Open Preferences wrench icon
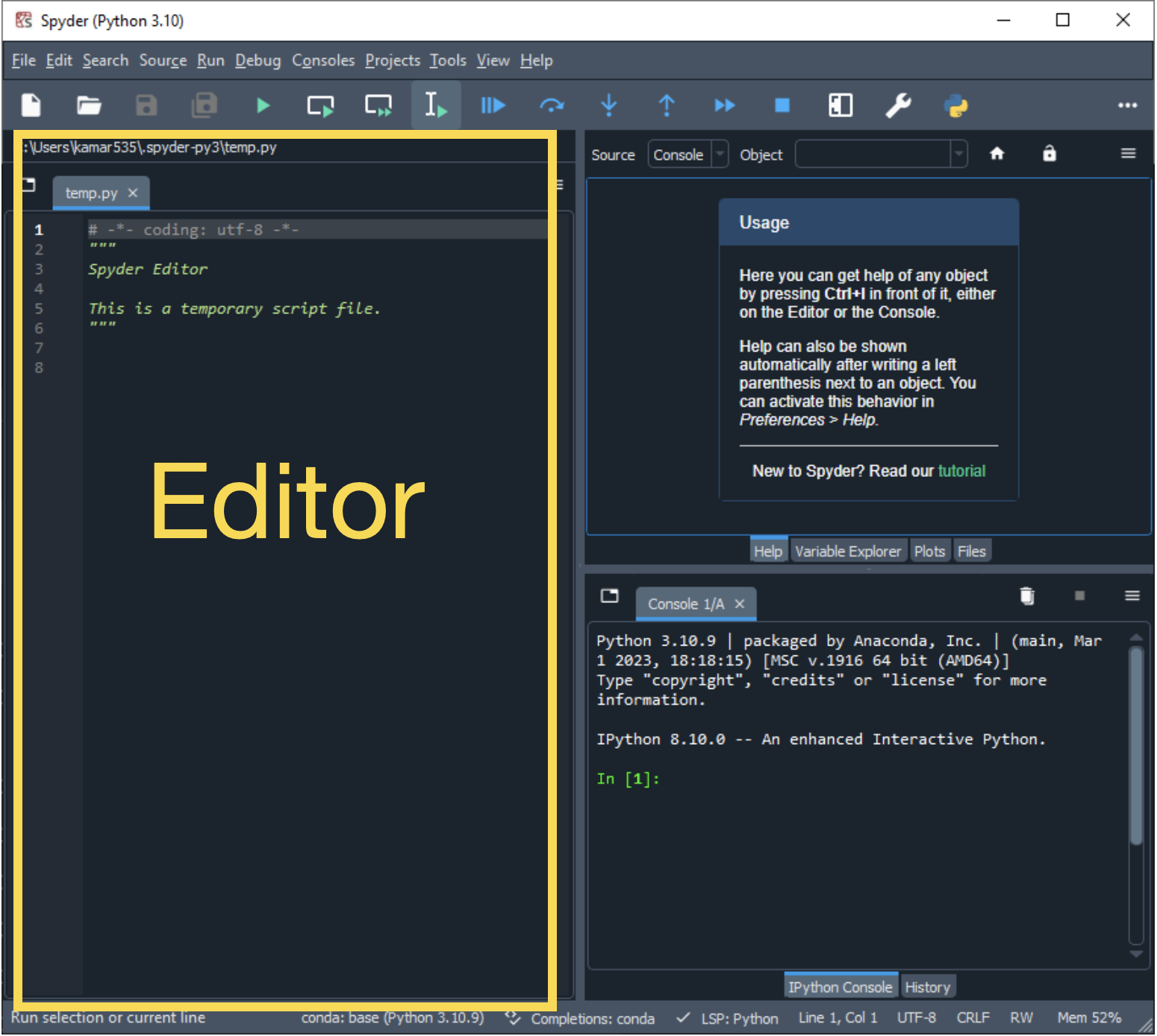Image resolution: width=1157 pixels, height=1036 pixels. point(898,105)
